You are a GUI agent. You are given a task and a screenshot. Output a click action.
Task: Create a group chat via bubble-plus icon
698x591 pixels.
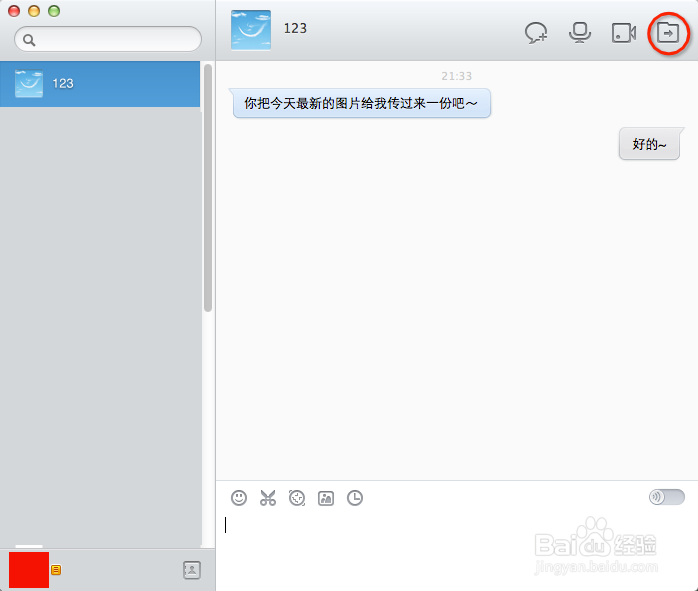(x=536, y=33)
